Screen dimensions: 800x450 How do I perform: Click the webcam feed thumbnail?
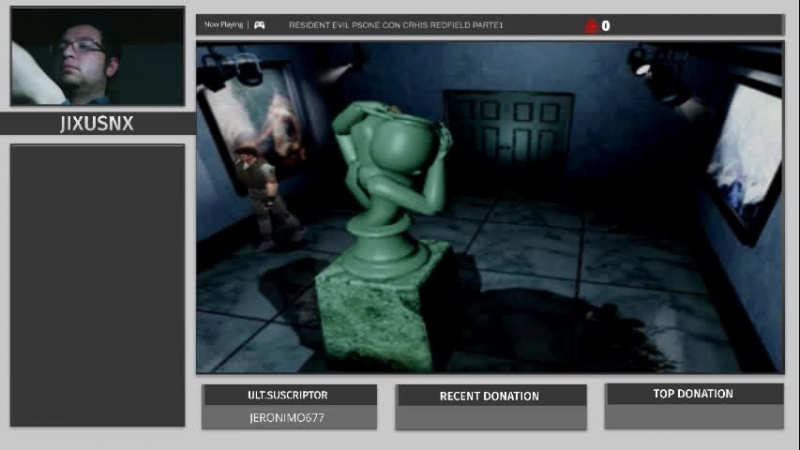[97, 56]
